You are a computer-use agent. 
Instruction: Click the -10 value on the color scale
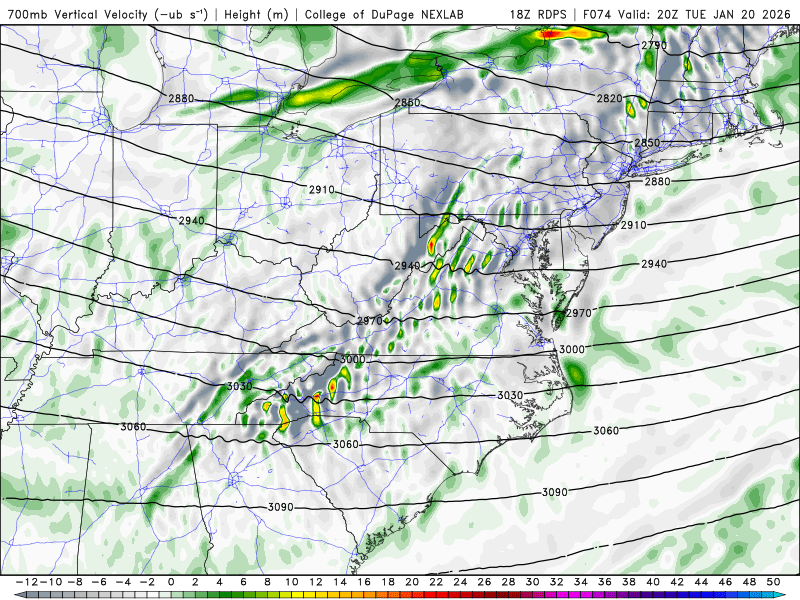pyautogui.click(x=49, y=582)
